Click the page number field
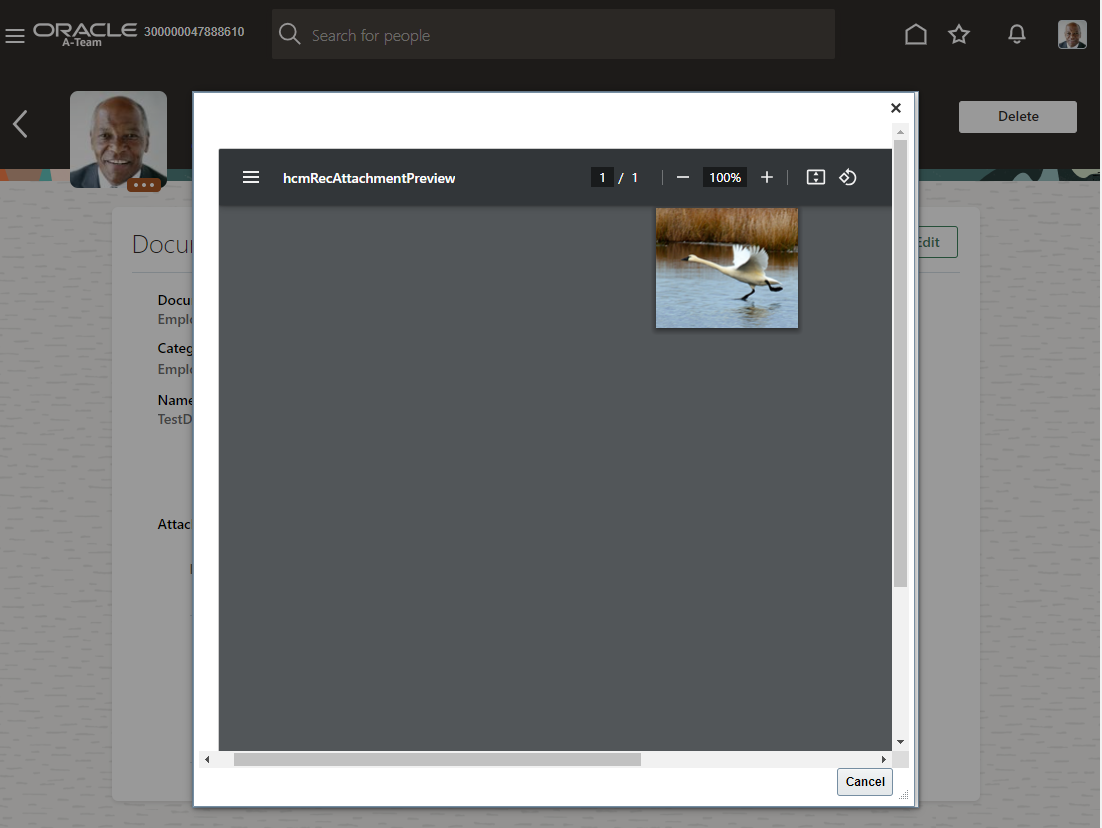 click(x=601, y=177)
